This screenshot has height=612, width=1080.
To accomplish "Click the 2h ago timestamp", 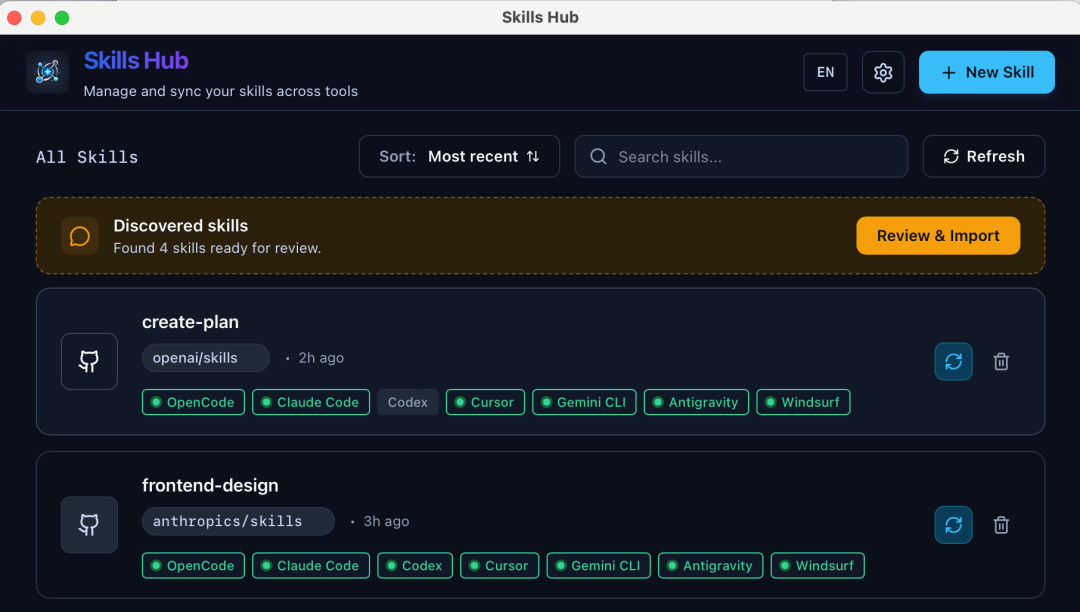I will point(321,358).
